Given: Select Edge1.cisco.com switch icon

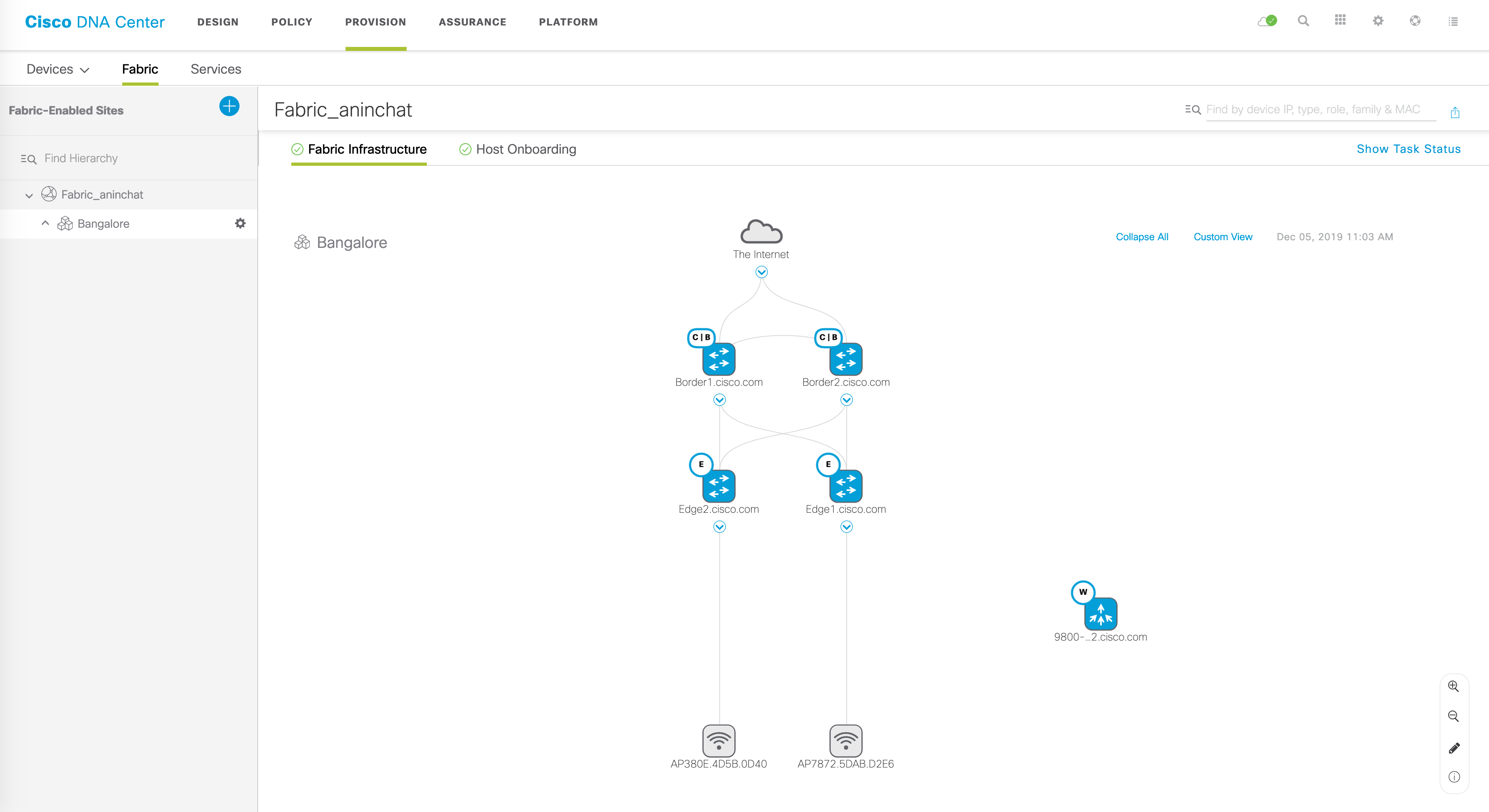Looking at the screenshot, I should (846, 486).
